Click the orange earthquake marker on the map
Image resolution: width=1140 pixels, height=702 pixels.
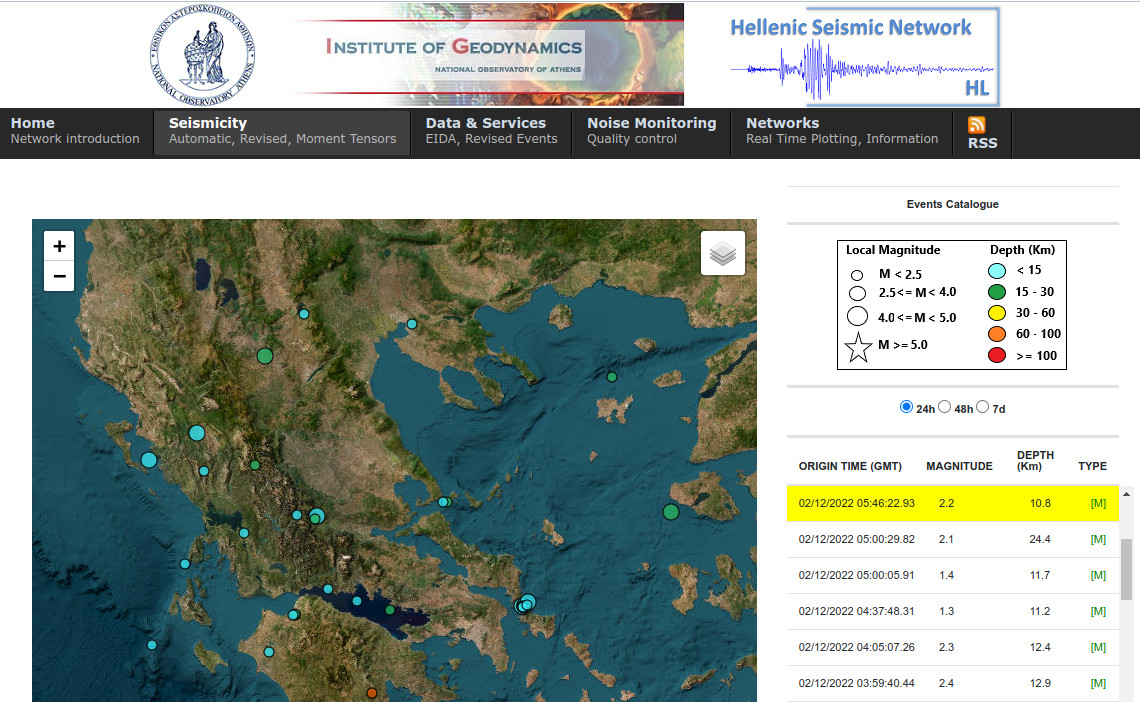coord(372,693)
